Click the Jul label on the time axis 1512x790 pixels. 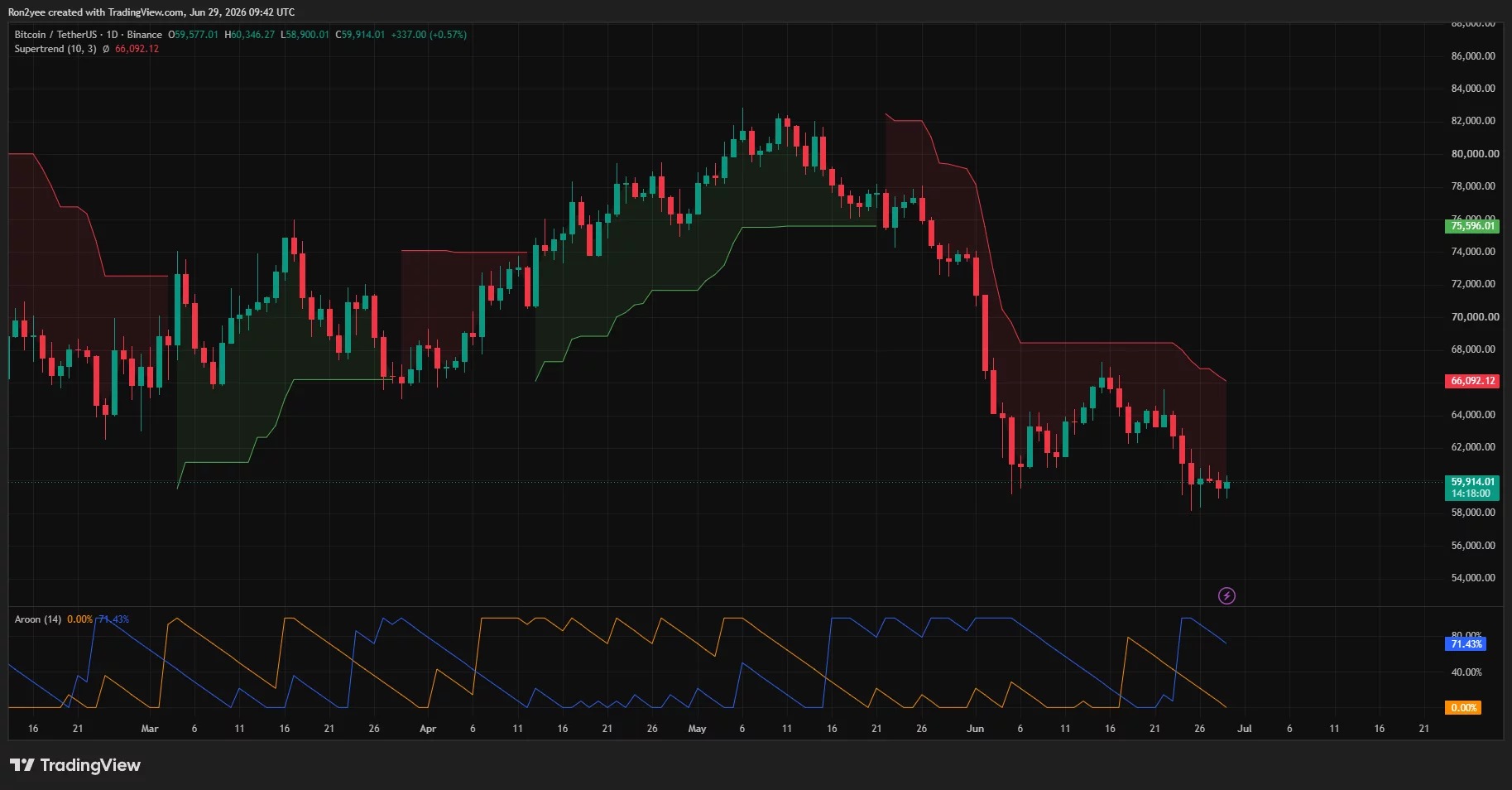tap(1245, 729)
